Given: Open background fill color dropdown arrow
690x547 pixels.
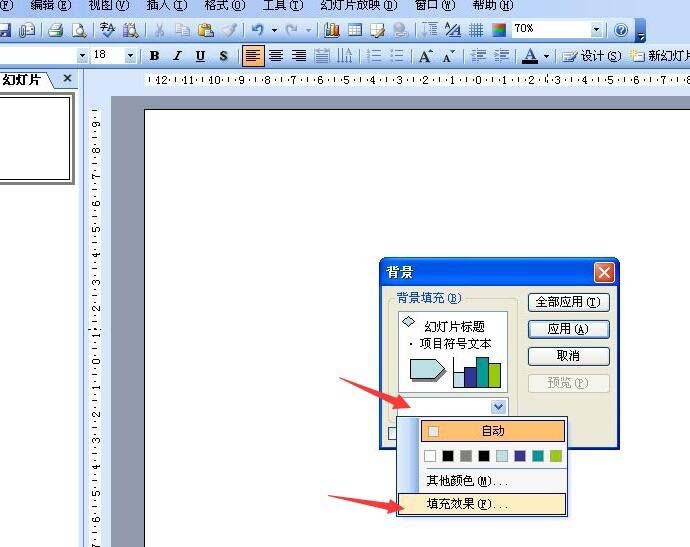Looking at the screenshot, I should [498, 407].
